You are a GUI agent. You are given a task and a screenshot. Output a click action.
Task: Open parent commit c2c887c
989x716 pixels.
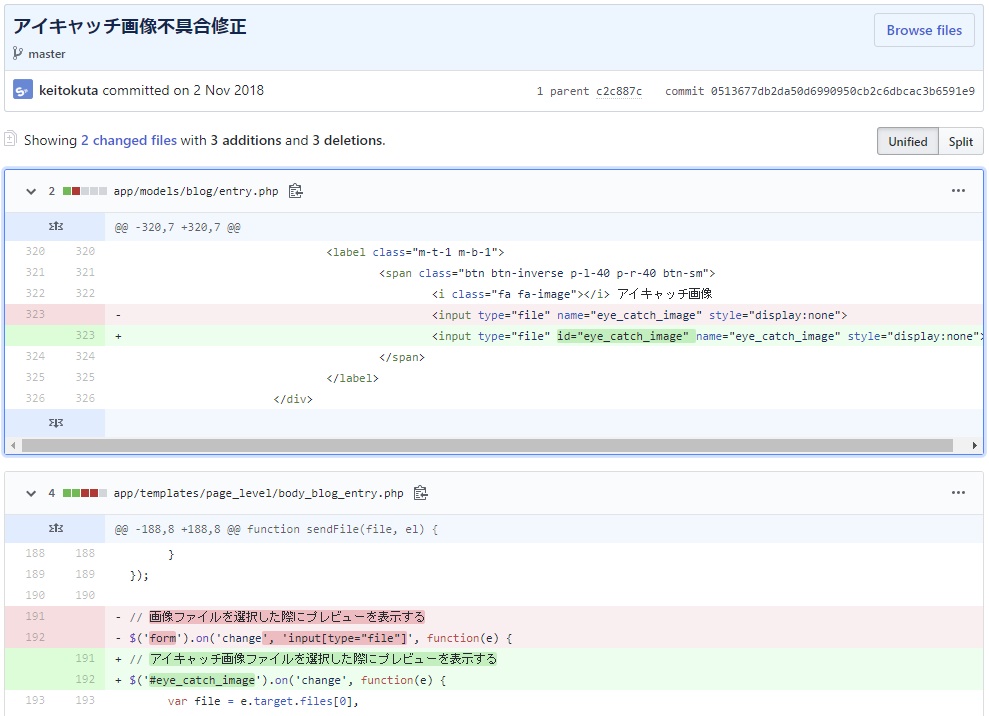[x=619, y=91]
